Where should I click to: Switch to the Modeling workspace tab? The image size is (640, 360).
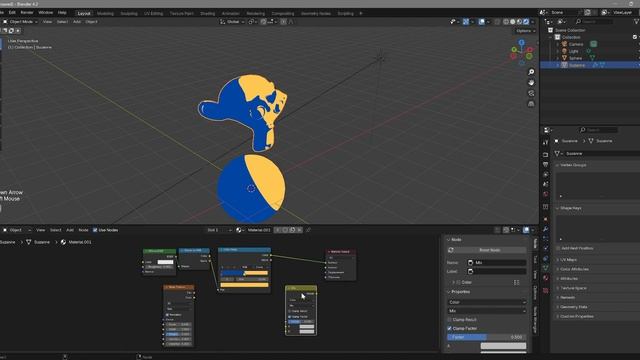pyautogui.click(x=105, y=13)
